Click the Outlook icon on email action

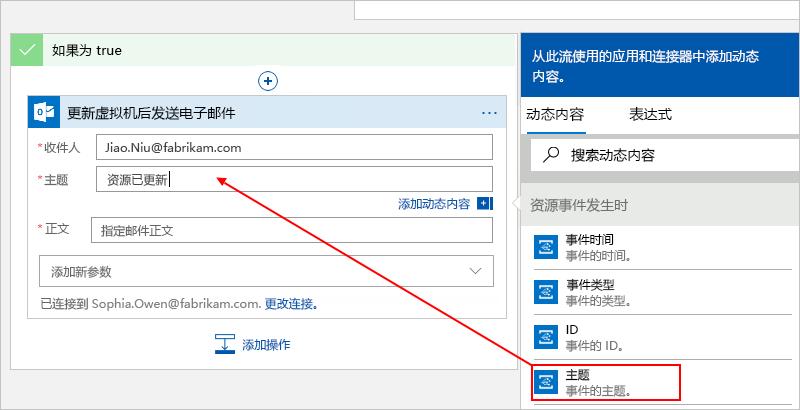[x=44, y=112]
